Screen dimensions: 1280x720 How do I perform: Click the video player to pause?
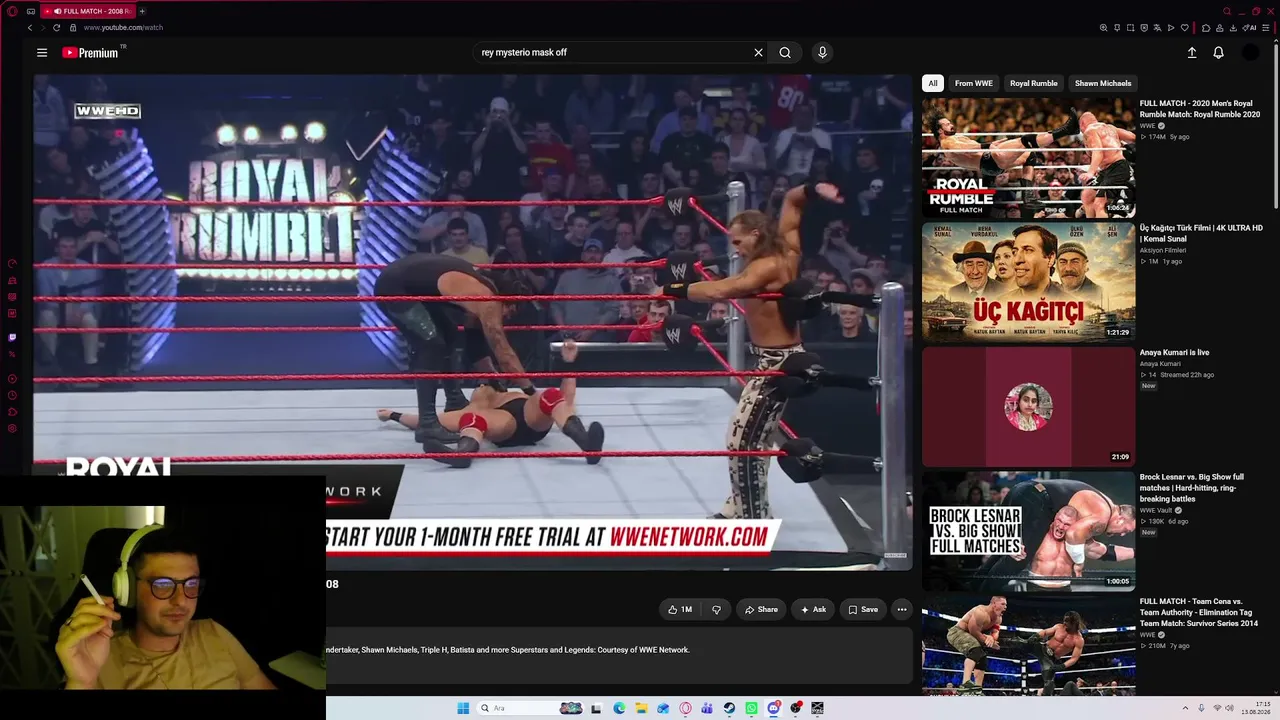[473, 322]
